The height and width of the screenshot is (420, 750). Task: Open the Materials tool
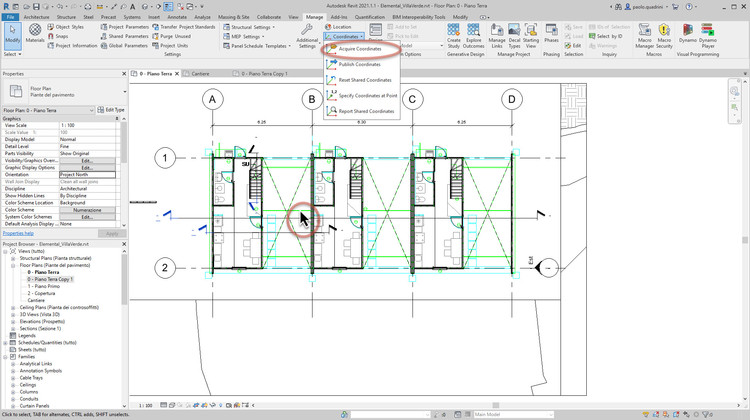coord(34,38)
